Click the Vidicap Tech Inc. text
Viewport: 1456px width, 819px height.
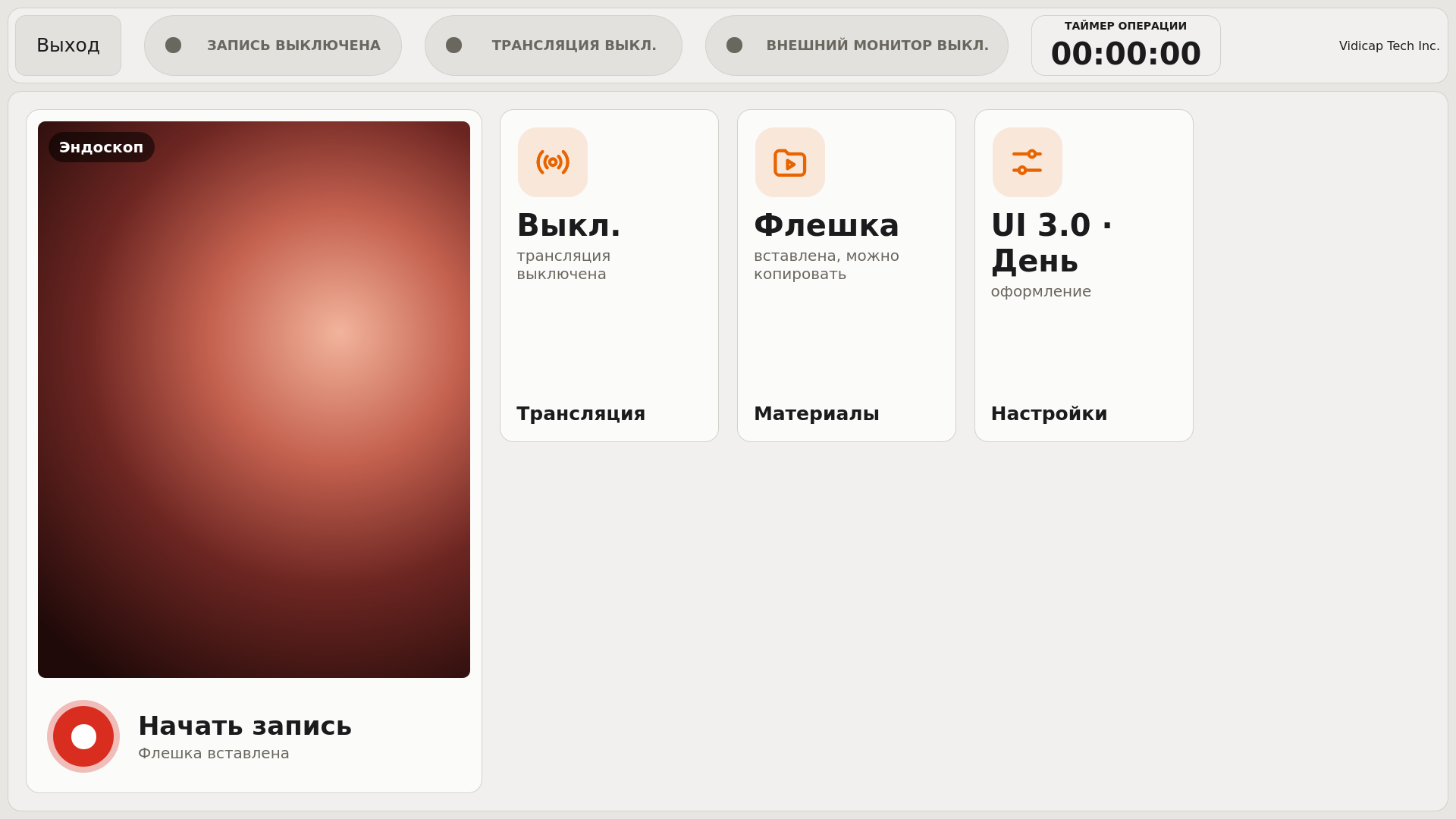1389,45
